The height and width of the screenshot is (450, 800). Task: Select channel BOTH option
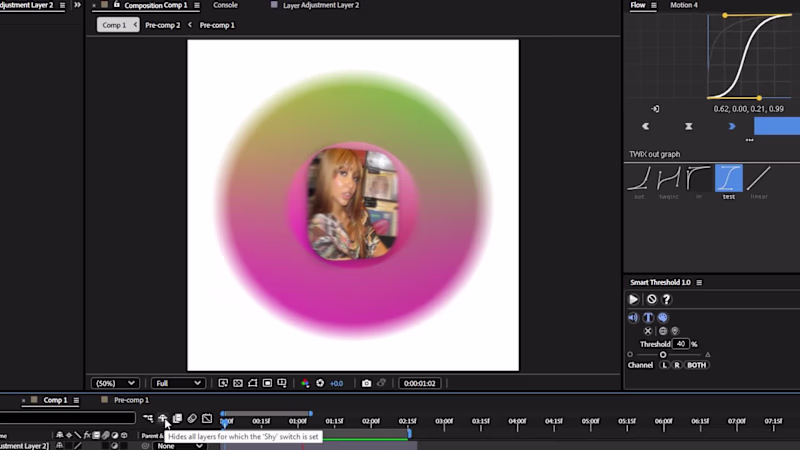[696, 365]
